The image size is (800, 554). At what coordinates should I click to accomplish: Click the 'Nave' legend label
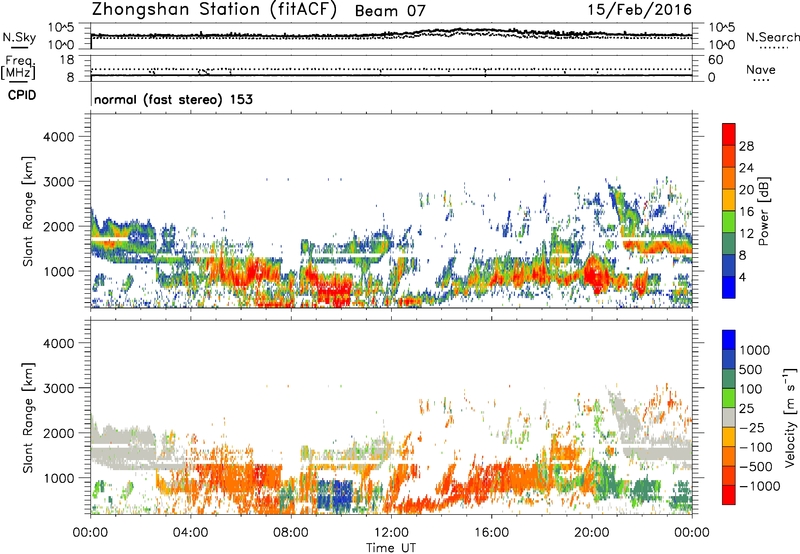761,69
